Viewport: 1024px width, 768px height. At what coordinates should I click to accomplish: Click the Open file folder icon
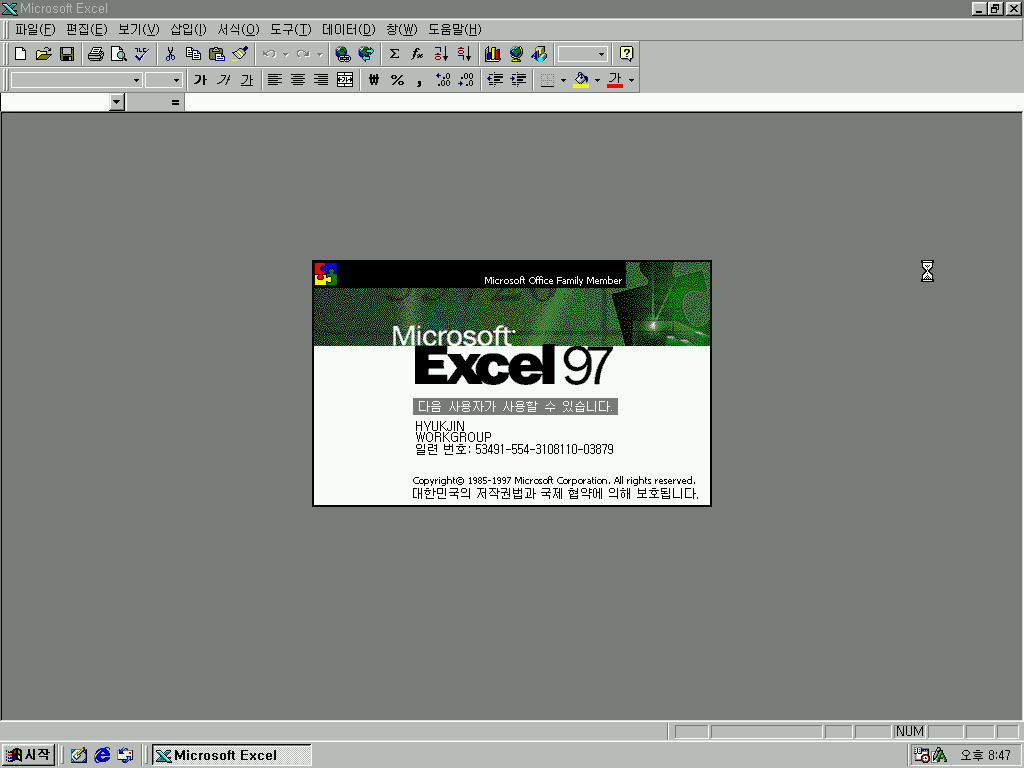[x=43, y=54]
